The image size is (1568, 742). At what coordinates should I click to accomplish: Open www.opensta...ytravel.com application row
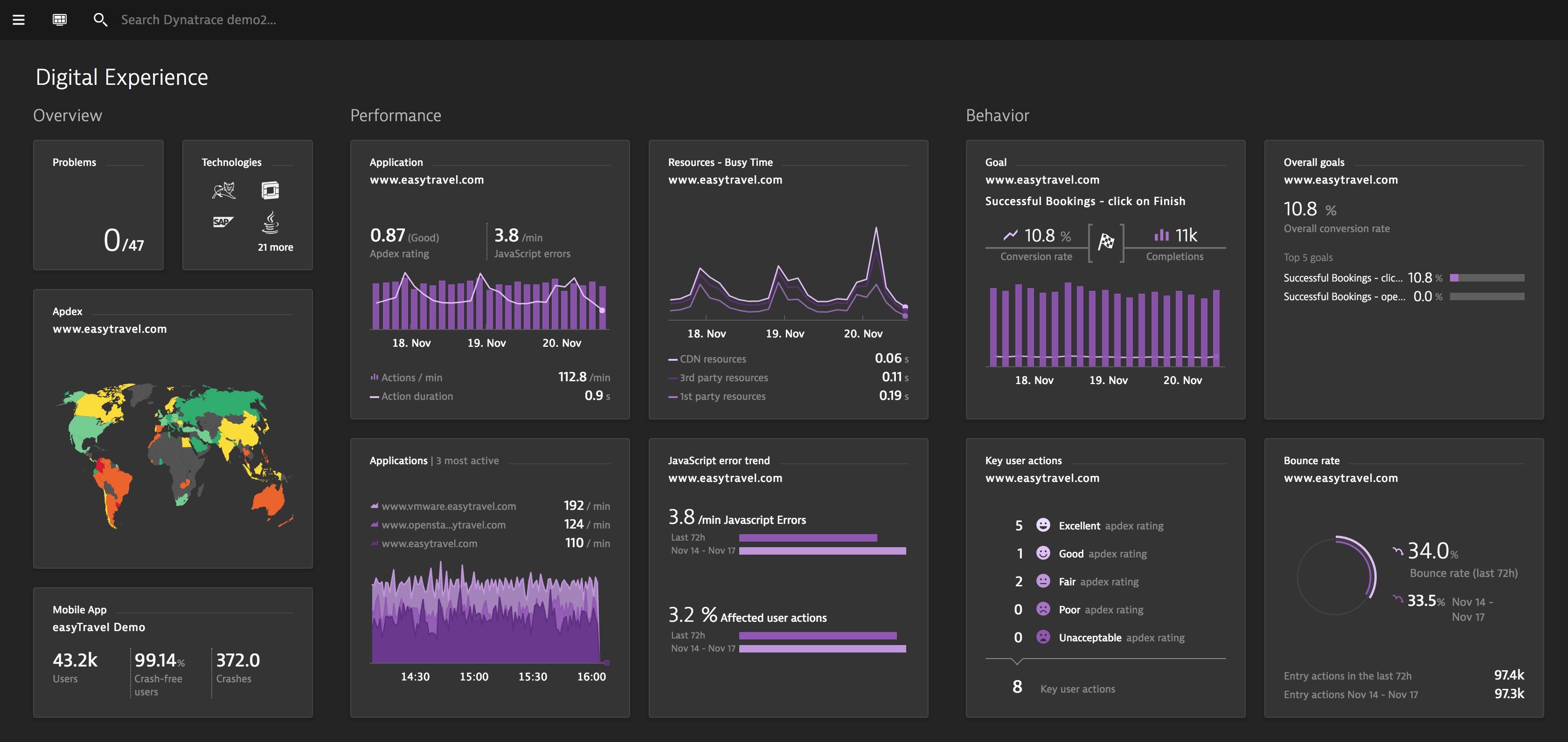(x=490, y=524)
